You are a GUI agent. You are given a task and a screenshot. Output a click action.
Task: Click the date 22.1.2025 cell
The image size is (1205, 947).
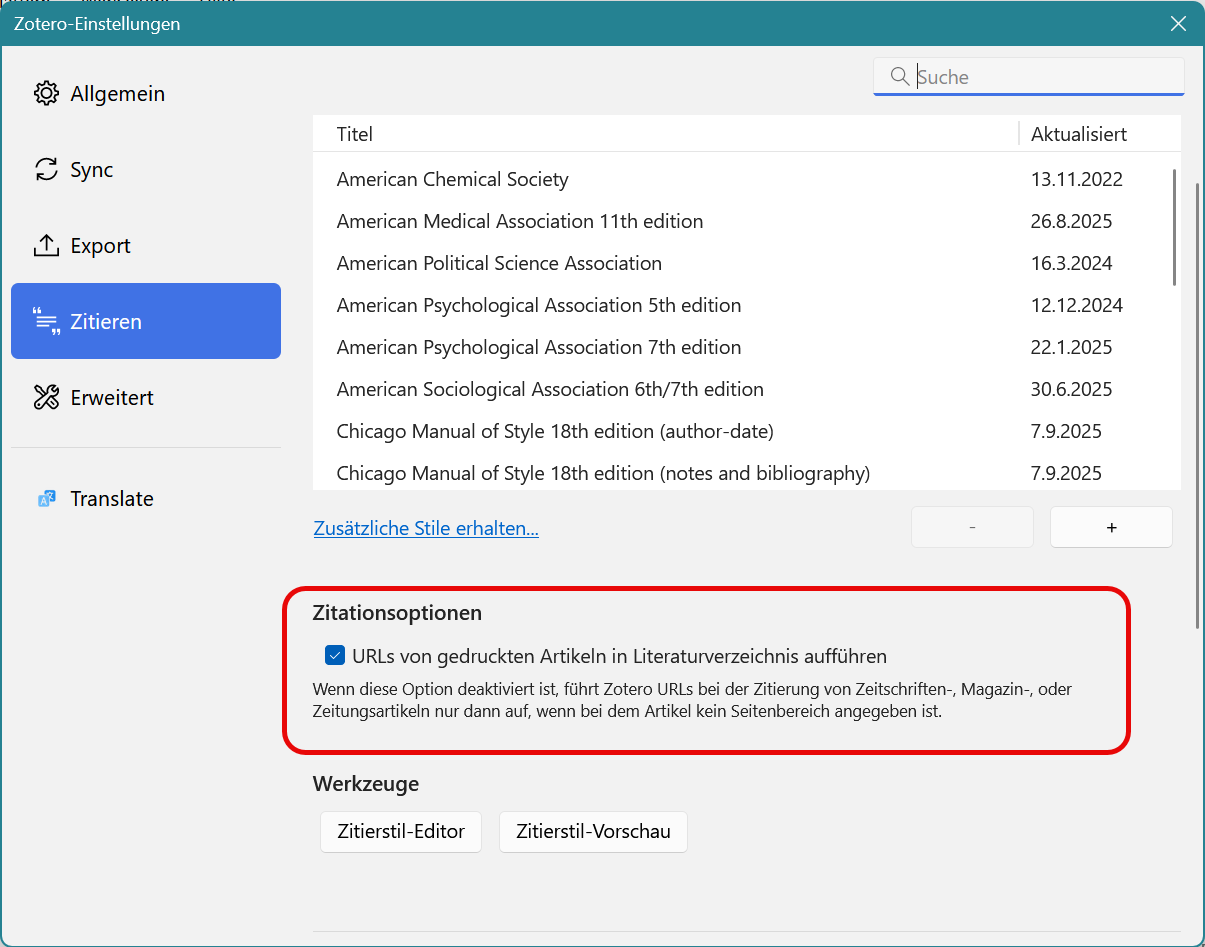(1071, 348)
